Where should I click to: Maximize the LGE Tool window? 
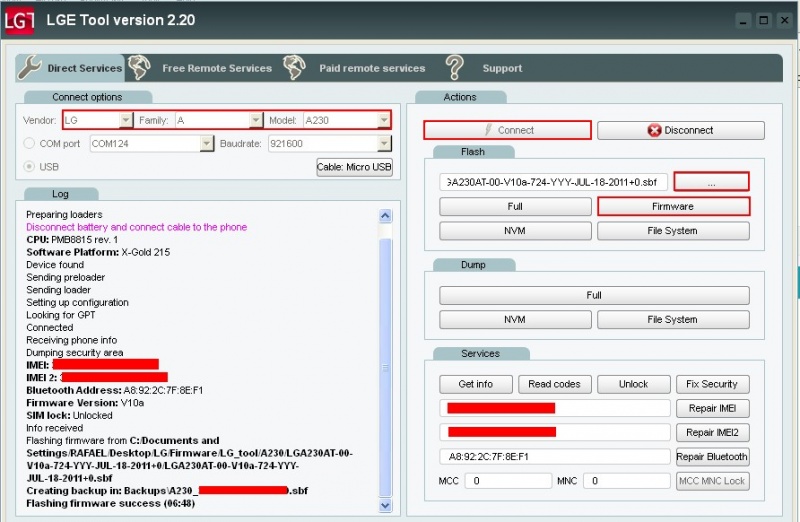click(x=764, y=20)
